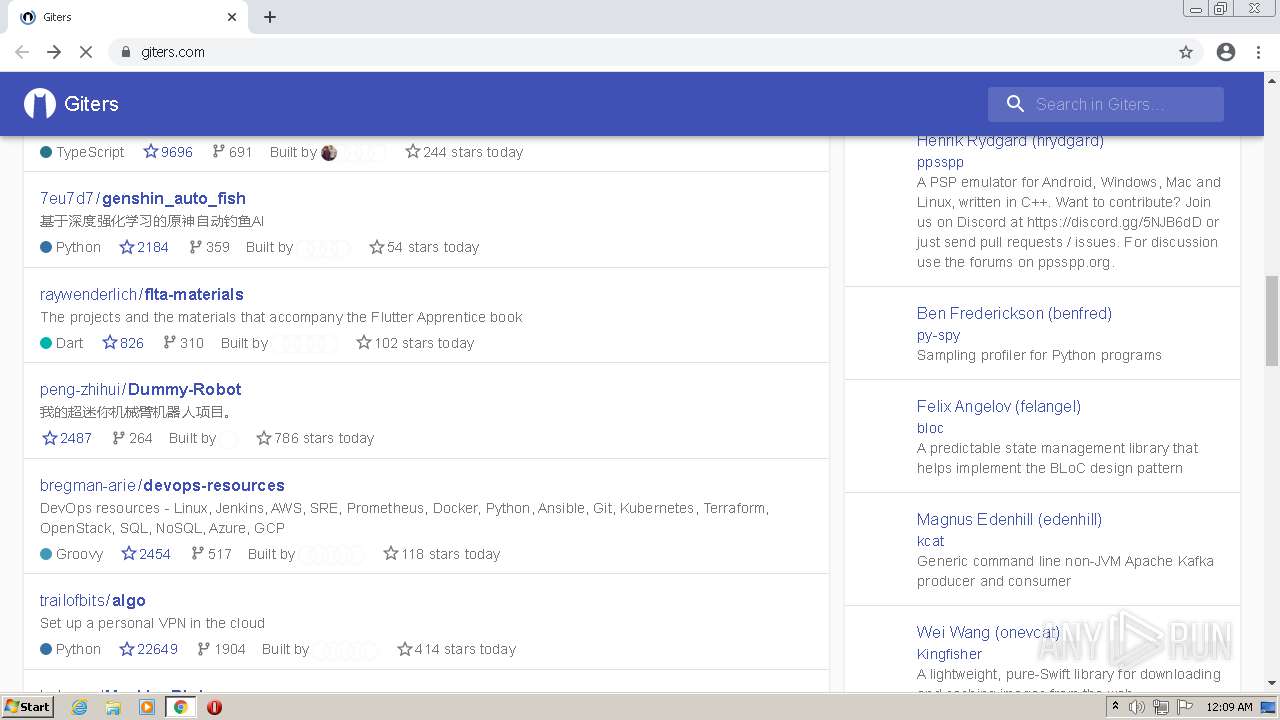Open Internet Explorer from taskbar
Image resolution: width=1280 pixels, height=720 pixels.
coord(79,707)
